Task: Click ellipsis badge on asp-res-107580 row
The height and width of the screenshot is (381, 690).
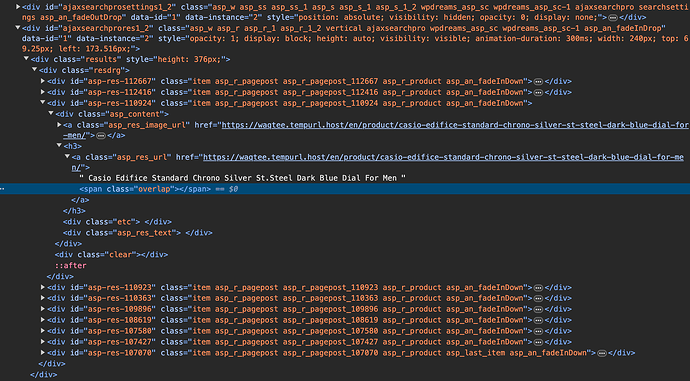Action: click(x=538, y=331)
